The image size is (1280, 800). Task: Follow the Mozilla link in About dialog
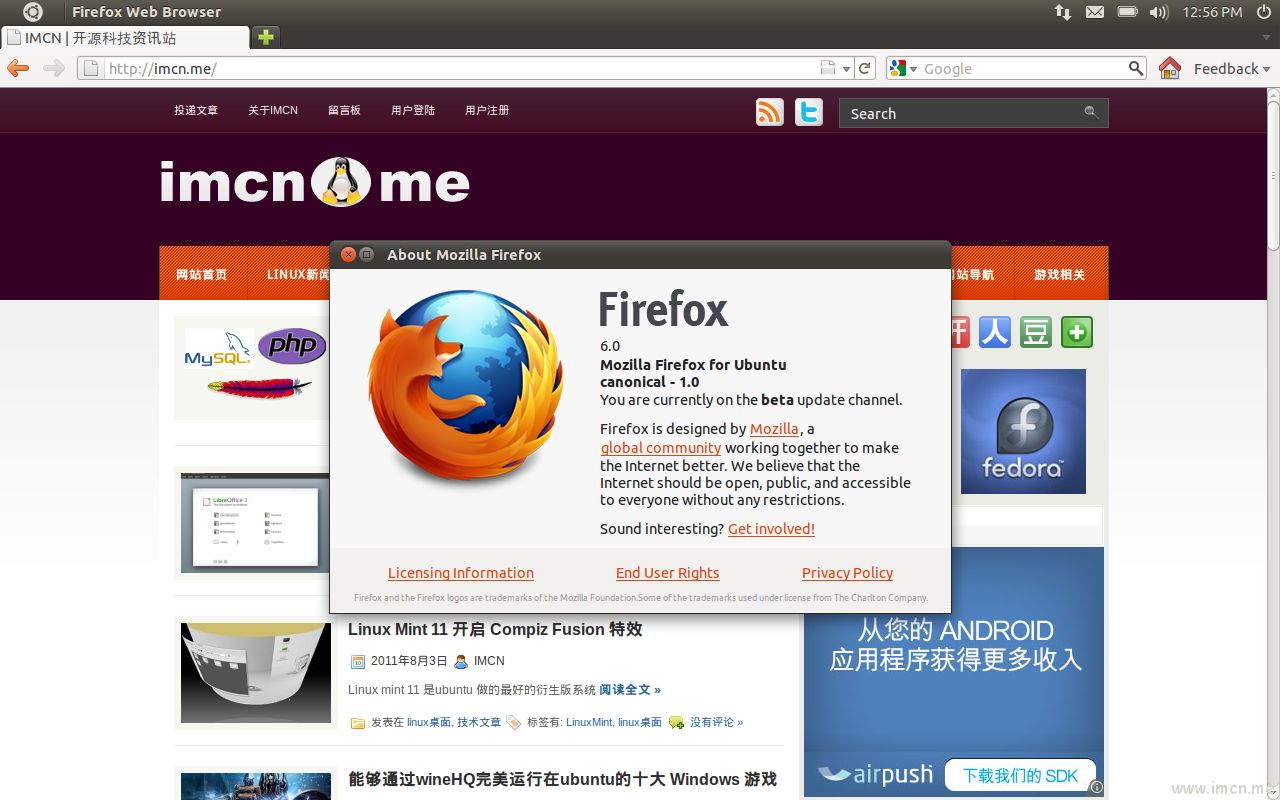(774, 429)
